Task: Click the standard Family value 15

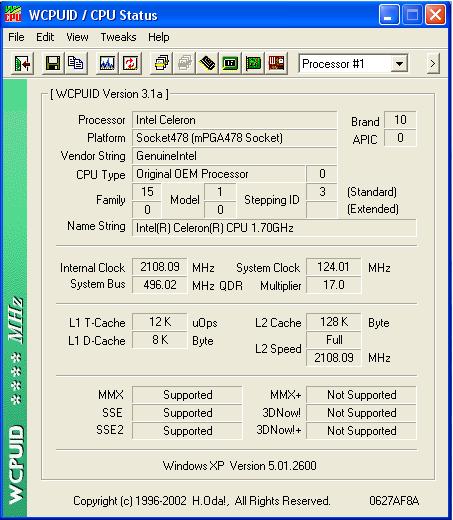Action: [x=147, y=192]
